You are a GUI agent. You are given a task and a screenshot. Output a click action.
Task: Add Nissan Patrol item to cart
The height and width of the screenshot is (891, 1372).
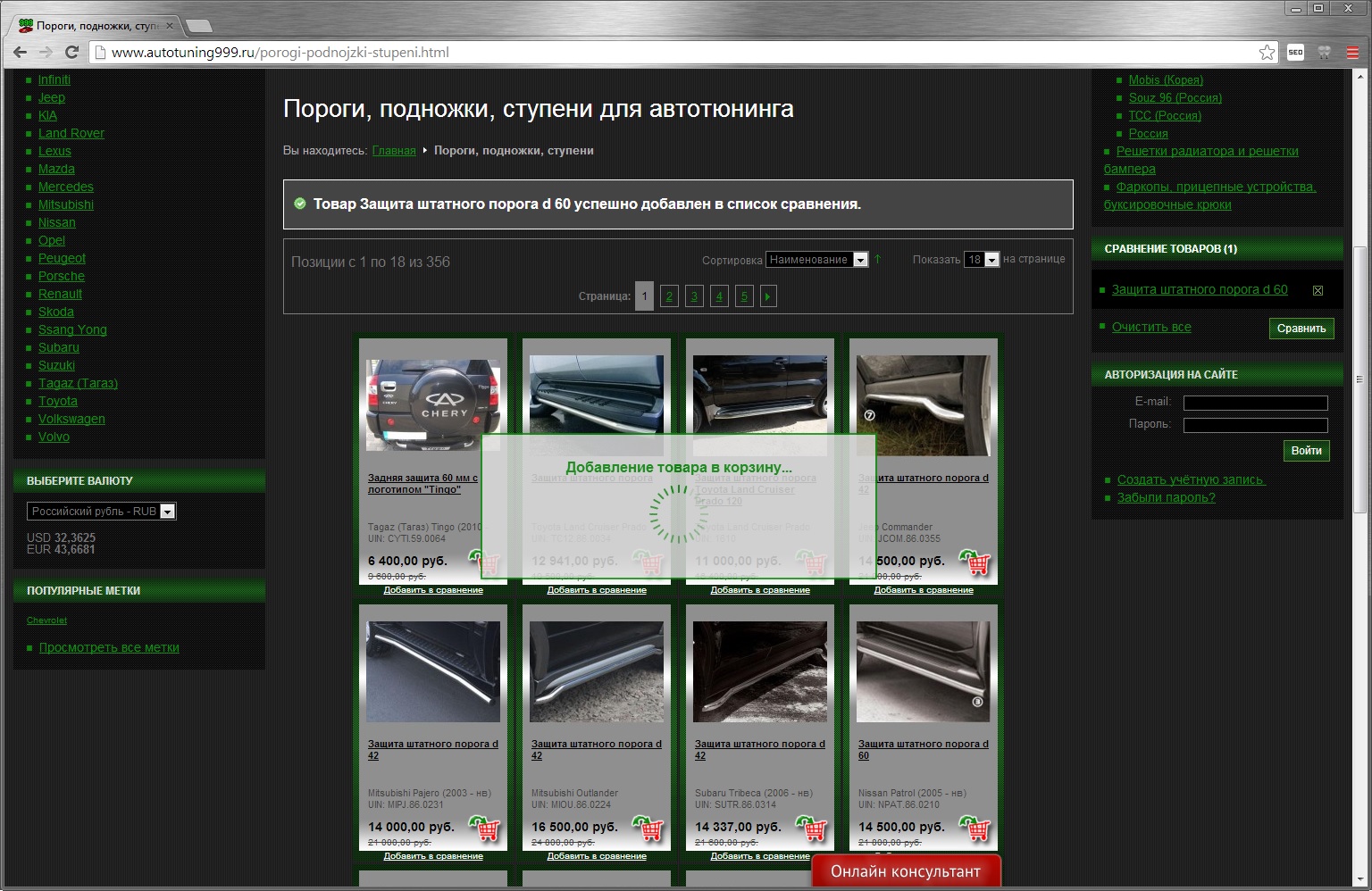pyautogui.click(x=975, y=829)
